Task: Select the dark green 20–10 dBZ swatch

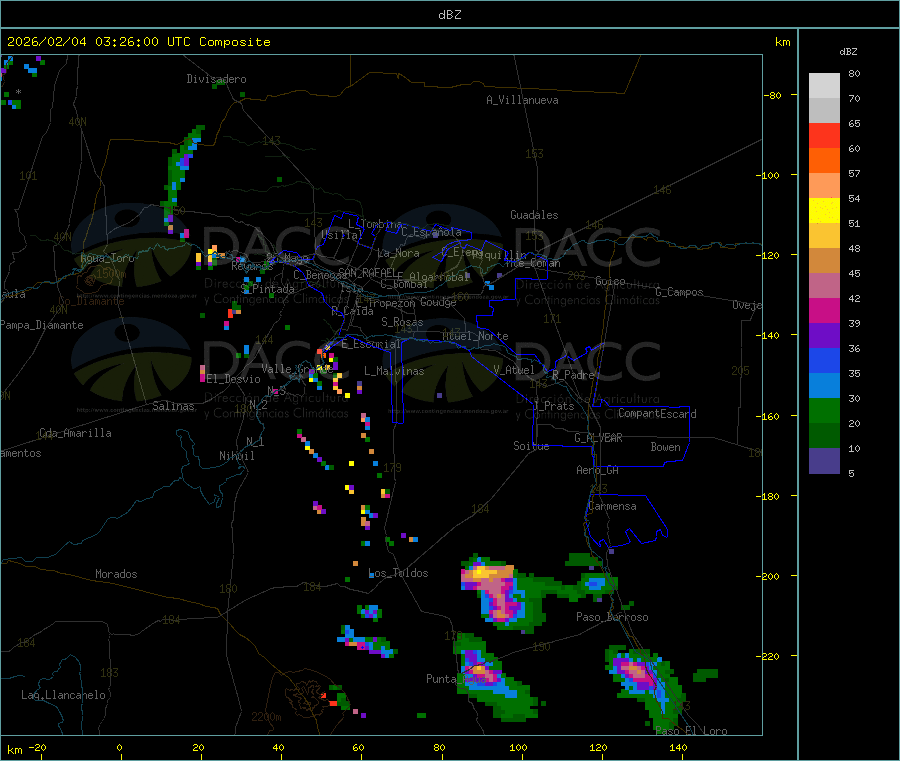Action: pos(824,436)
